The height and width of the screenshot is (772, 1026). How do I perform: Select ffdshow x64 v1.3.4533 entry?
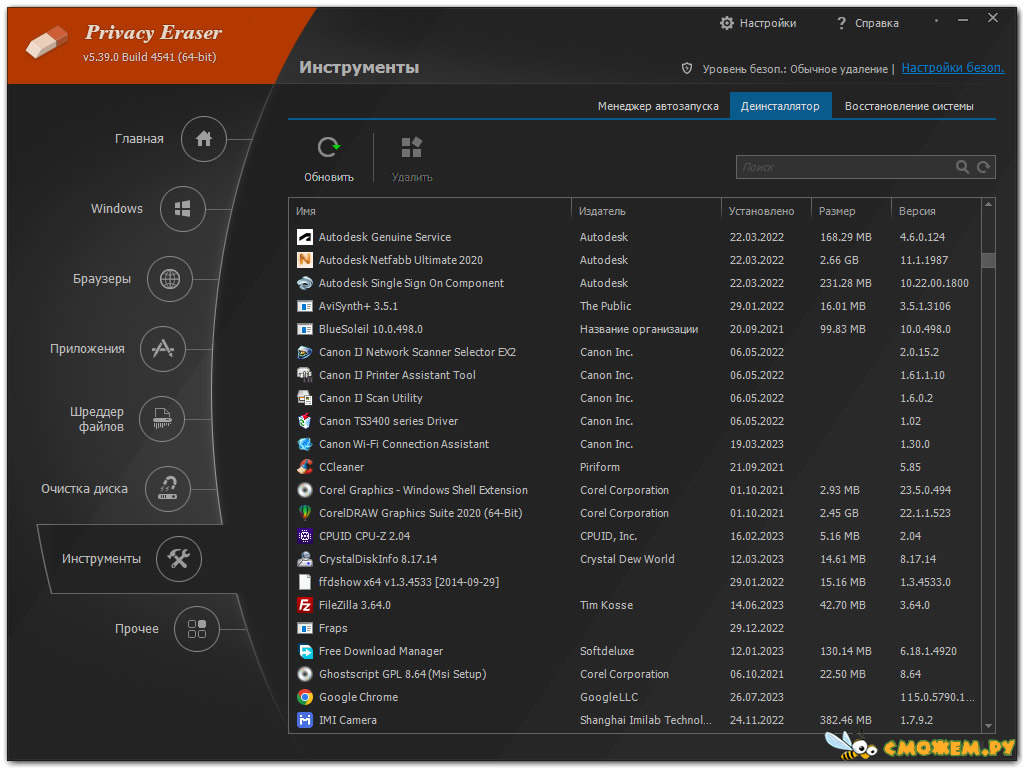pos(635,582)
